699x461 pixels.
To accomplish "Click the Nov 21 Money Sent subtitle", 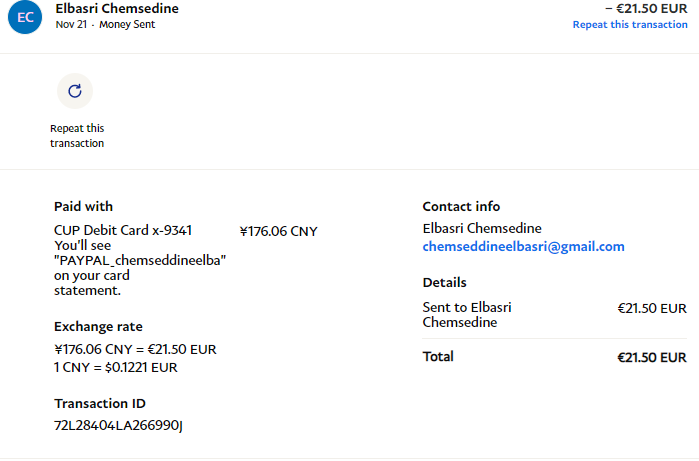I will click(x=105, y=24).
